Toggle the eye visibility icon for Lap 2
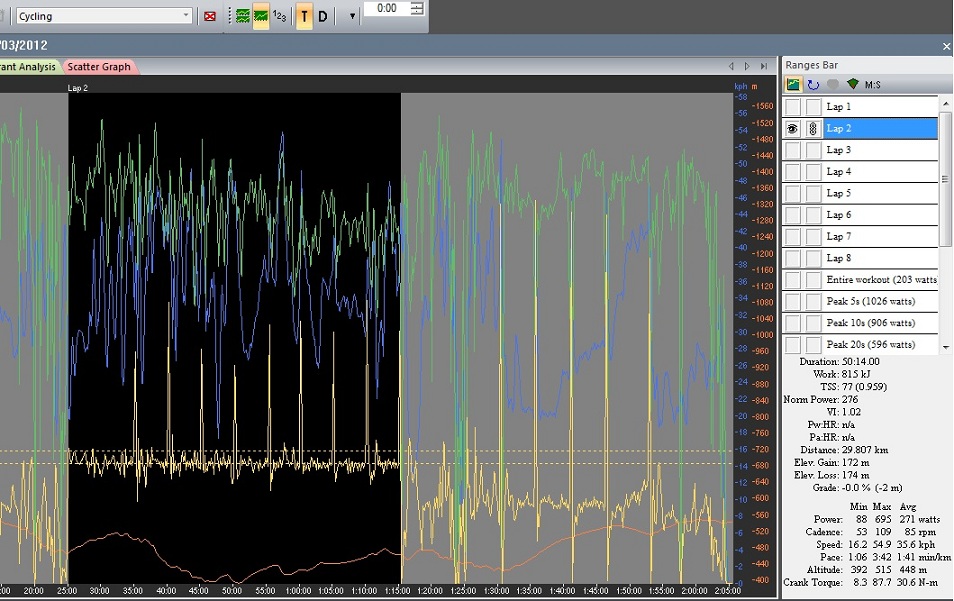The height and width of the screenshot is (601, 954). pos(792,129)
